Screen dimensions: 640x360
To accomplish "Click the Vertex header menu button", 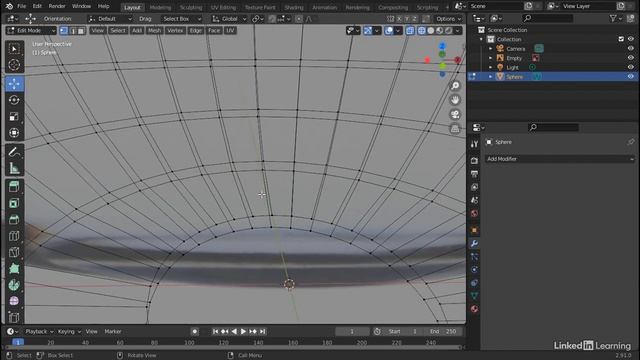I will click(x=175, y=31).
